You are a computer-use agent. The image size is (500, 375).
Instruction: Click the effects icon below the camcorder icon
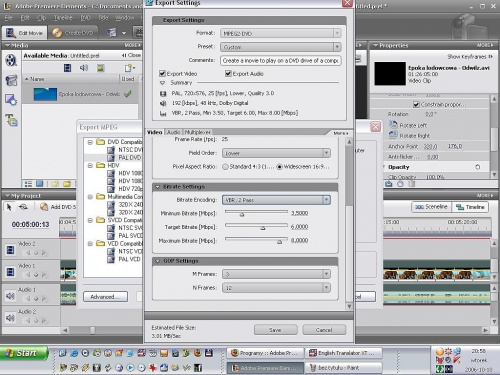tap(11, 100)
